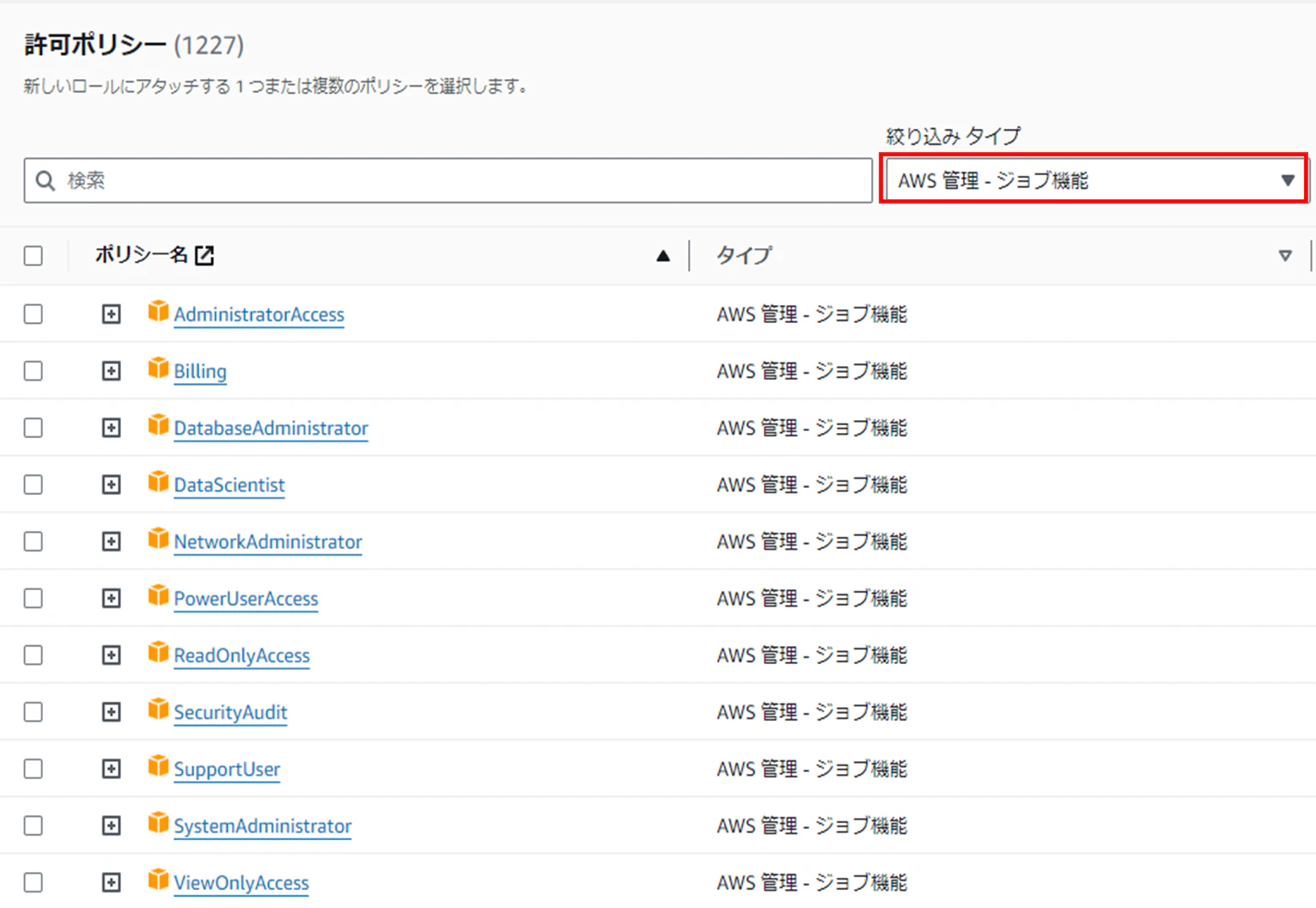Expand the Billing policy details
Image resolution: width=1316 pixels, height=908 pixels.
click(x=112, y=371)
